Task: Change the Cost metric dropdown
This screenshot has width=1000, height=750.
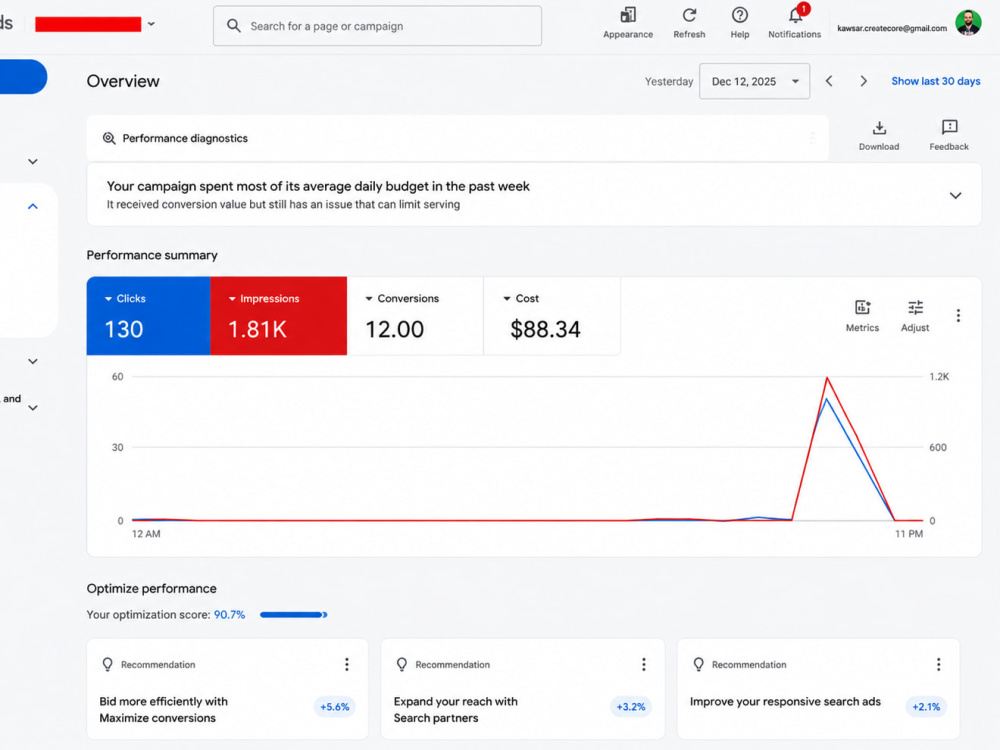Action: pos(507,298)
